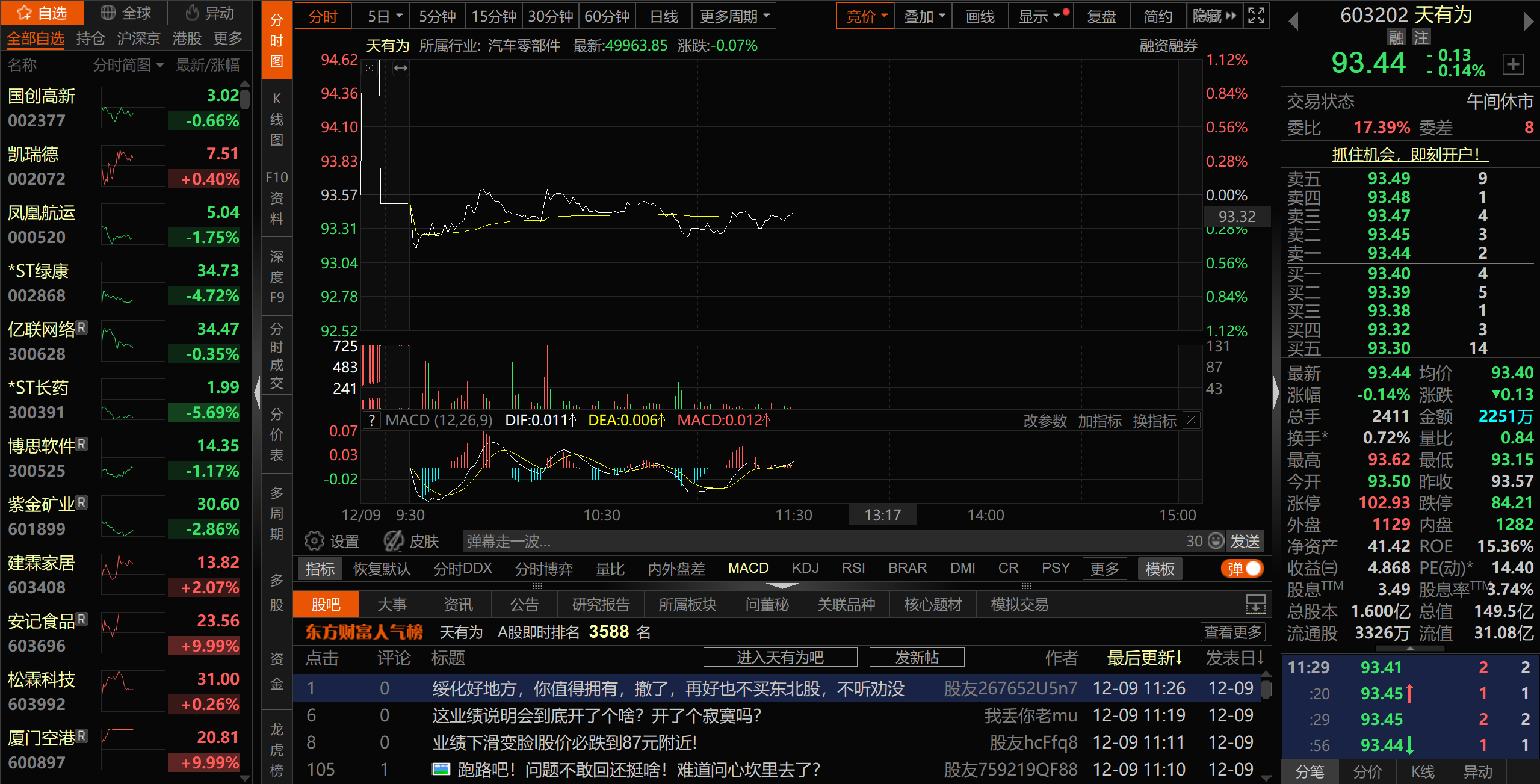
Task: Toggle the 模板 template button
Action: point(1160,569)
